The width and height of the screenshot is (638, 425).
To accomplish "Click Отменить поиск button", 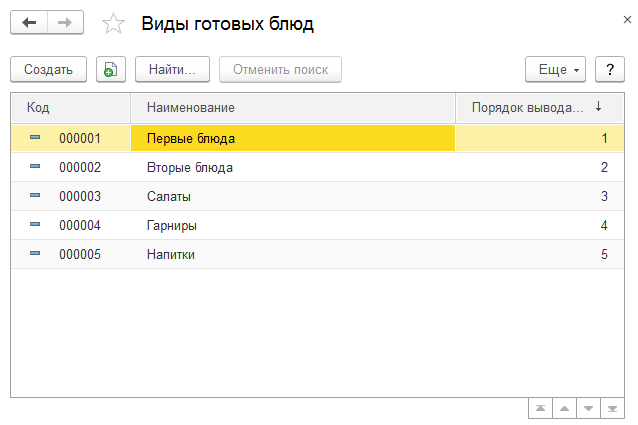I will (x=280, y=70).
